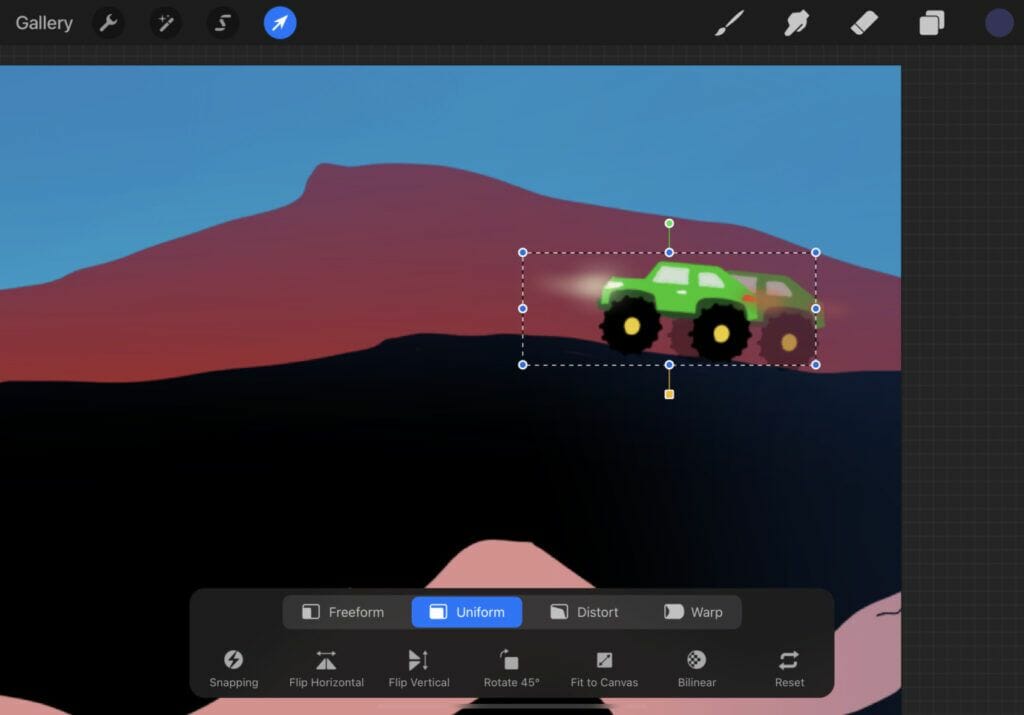This screenshot has height=715, width=1024.
Task: Switch to Uniform transform mode
Action: pyautogui.click(x=467, y=612)
